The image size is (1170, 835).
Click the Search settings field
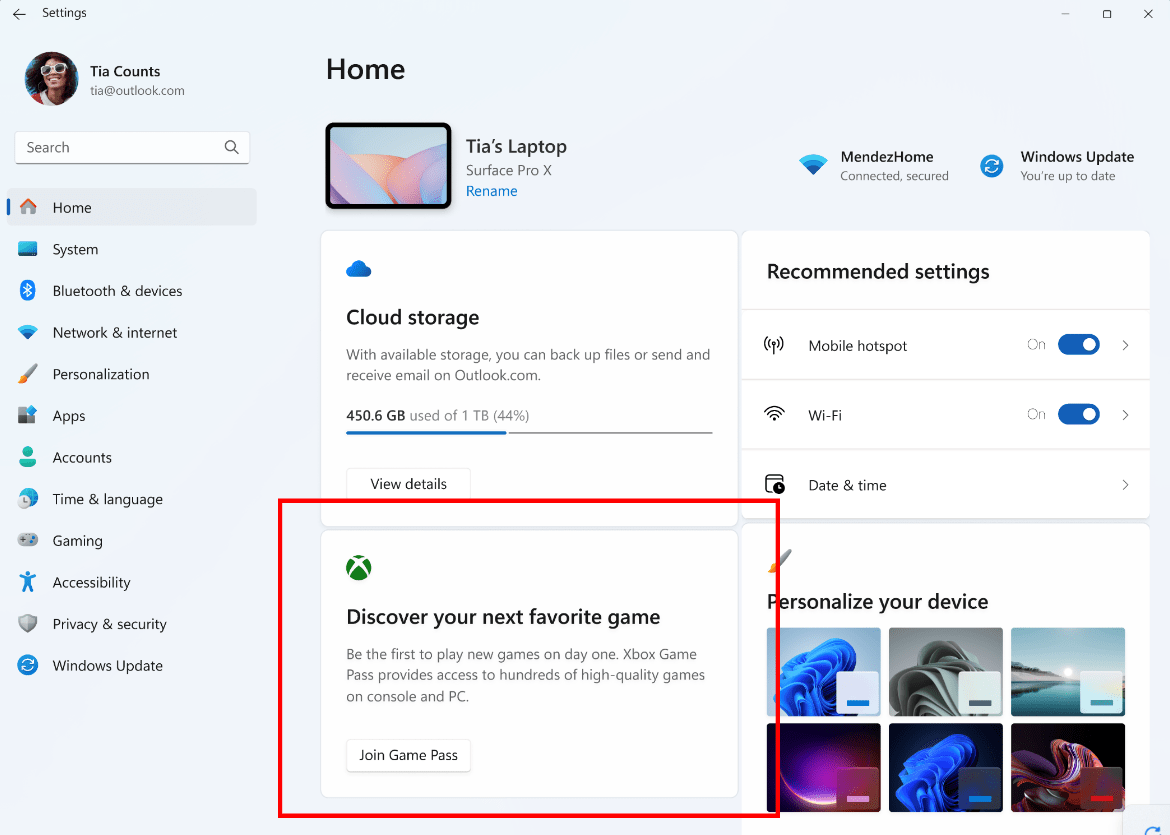pos(132,148)
